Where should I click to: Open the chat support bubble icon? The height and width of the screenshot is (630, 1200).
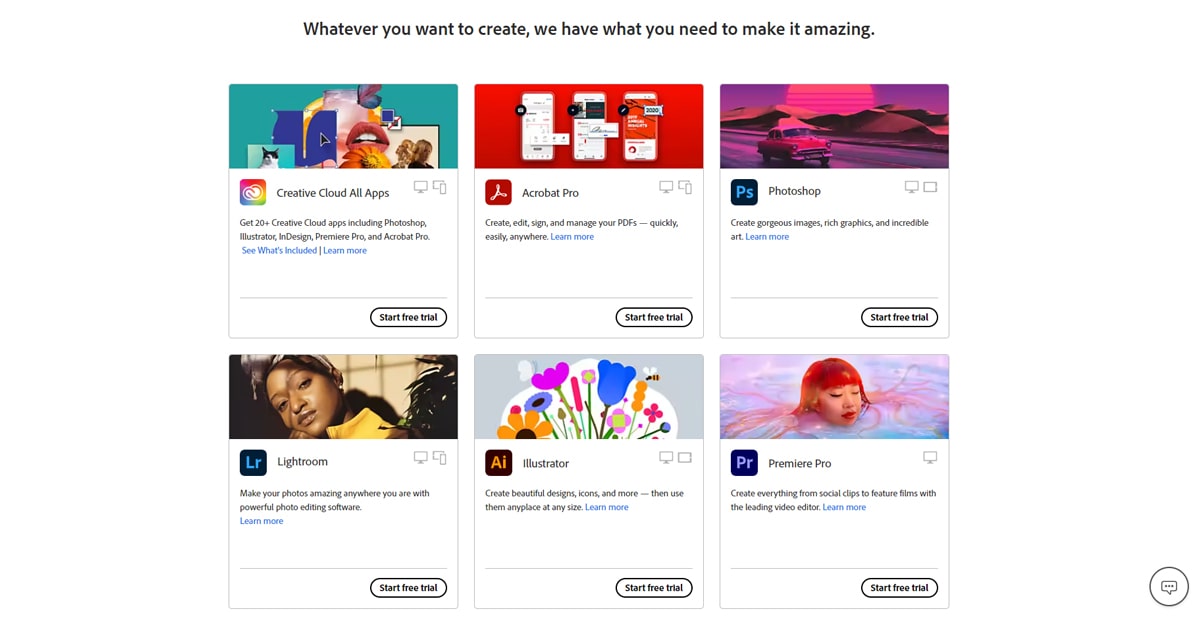pos(1169,587)
